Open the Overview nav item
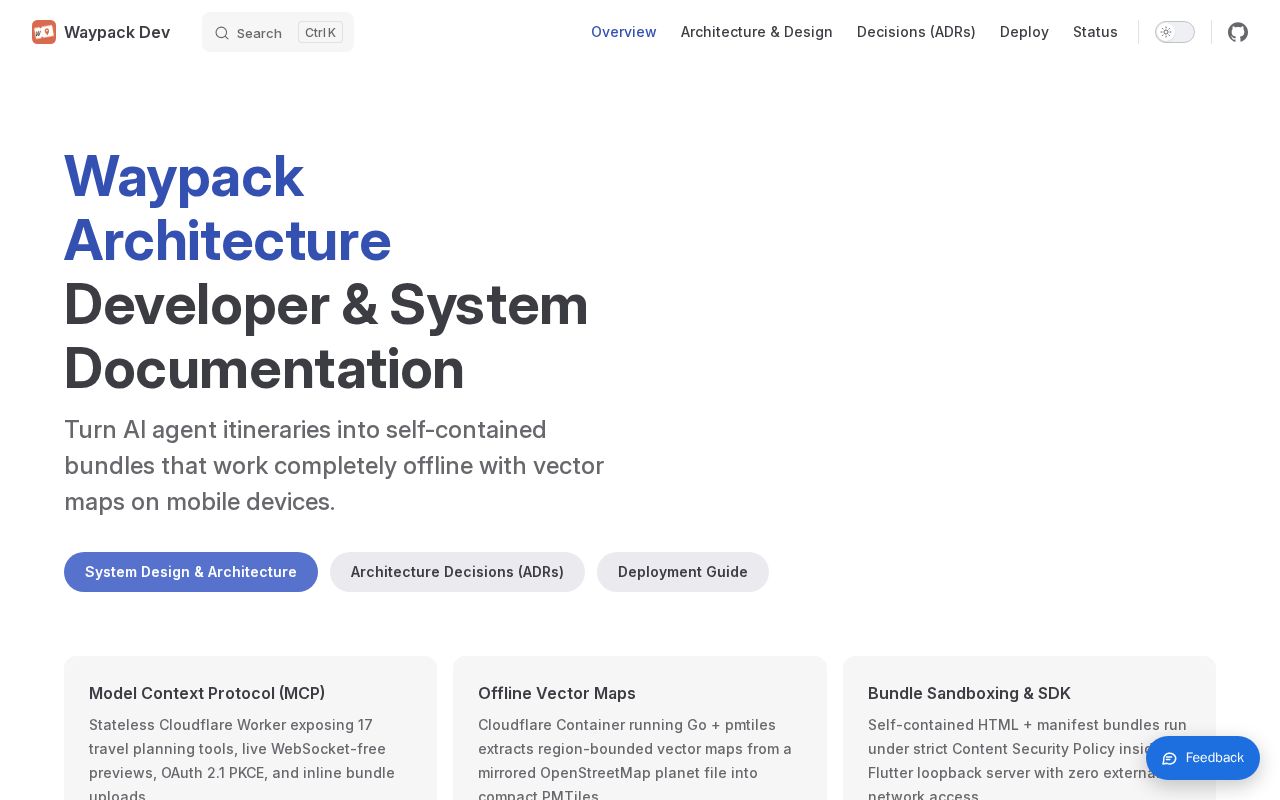Viewport: 1280px width, 800px height. pyautogui.click(x=624, y=32)
